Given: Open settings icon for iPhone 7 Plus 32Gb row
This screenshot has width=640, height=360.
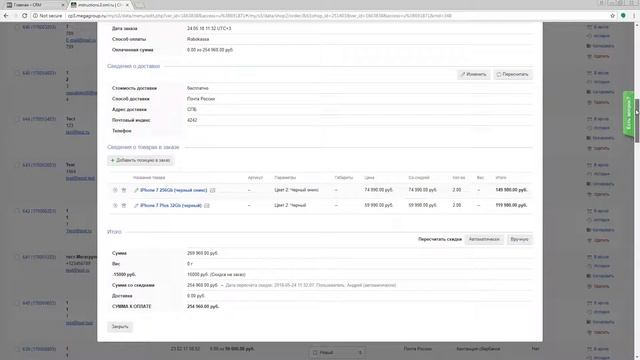Looking at the screenshot, I should pyautogui.click(x=115, y=206).
